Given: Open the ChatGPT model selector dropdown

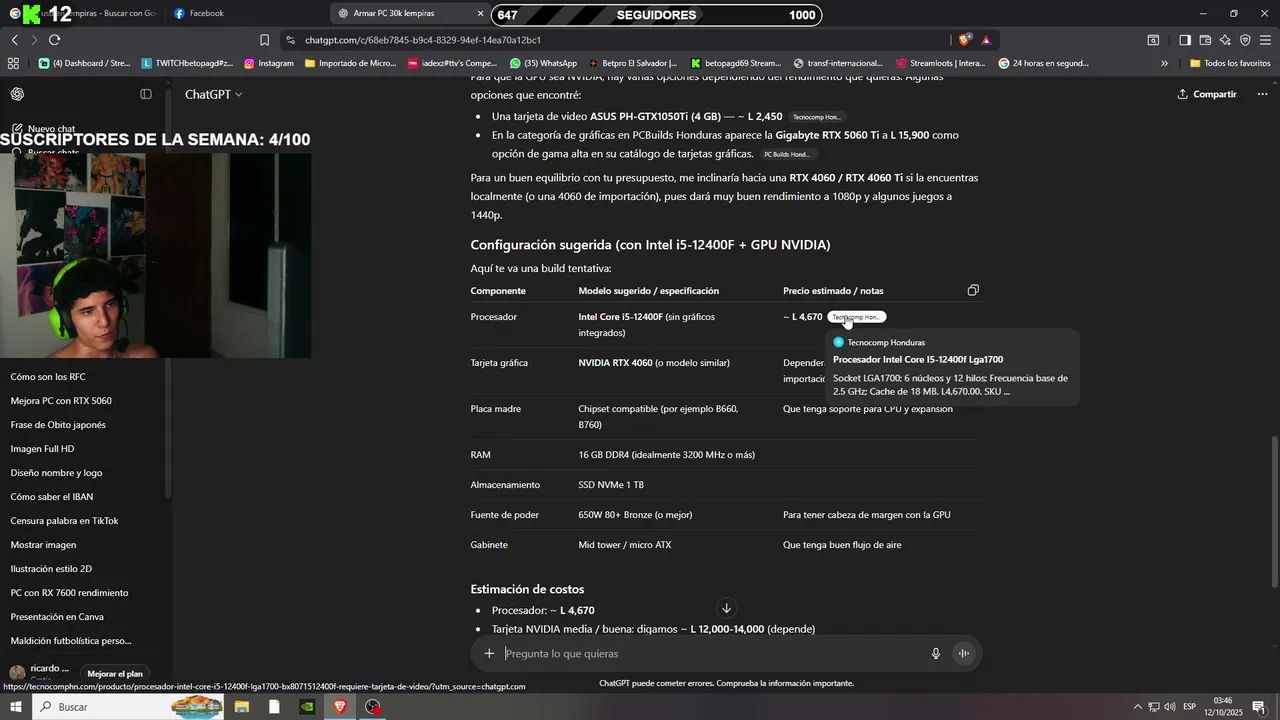Looking at the screenshot, I should [213, 94].
